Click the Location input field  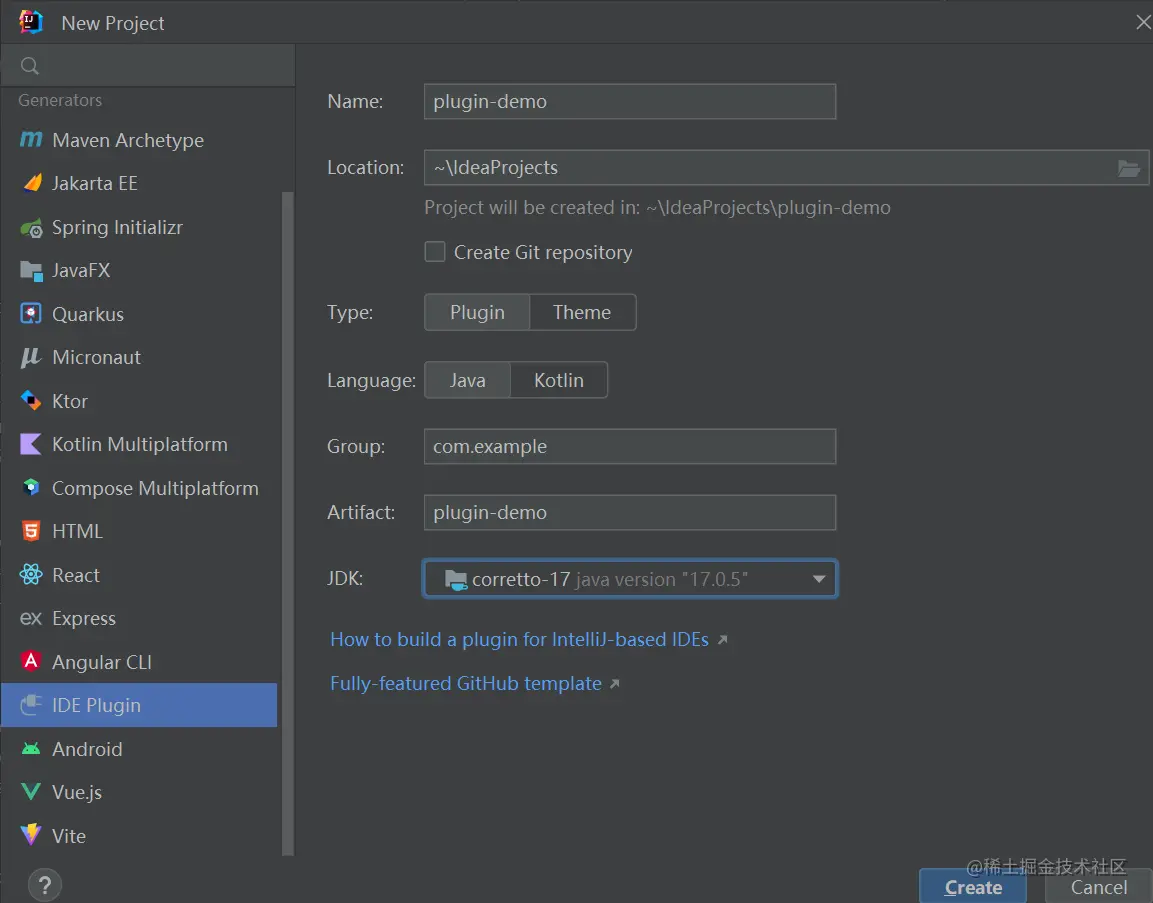click(x=786, y=168)
